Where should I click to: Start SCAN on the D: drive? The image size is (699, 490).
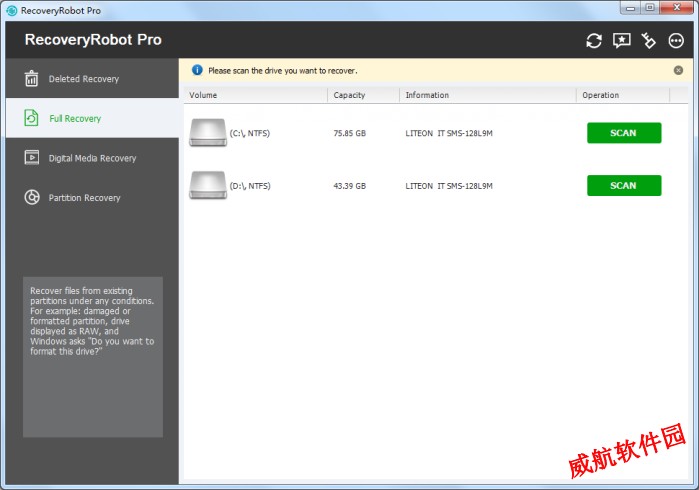[x=623, y=185]
